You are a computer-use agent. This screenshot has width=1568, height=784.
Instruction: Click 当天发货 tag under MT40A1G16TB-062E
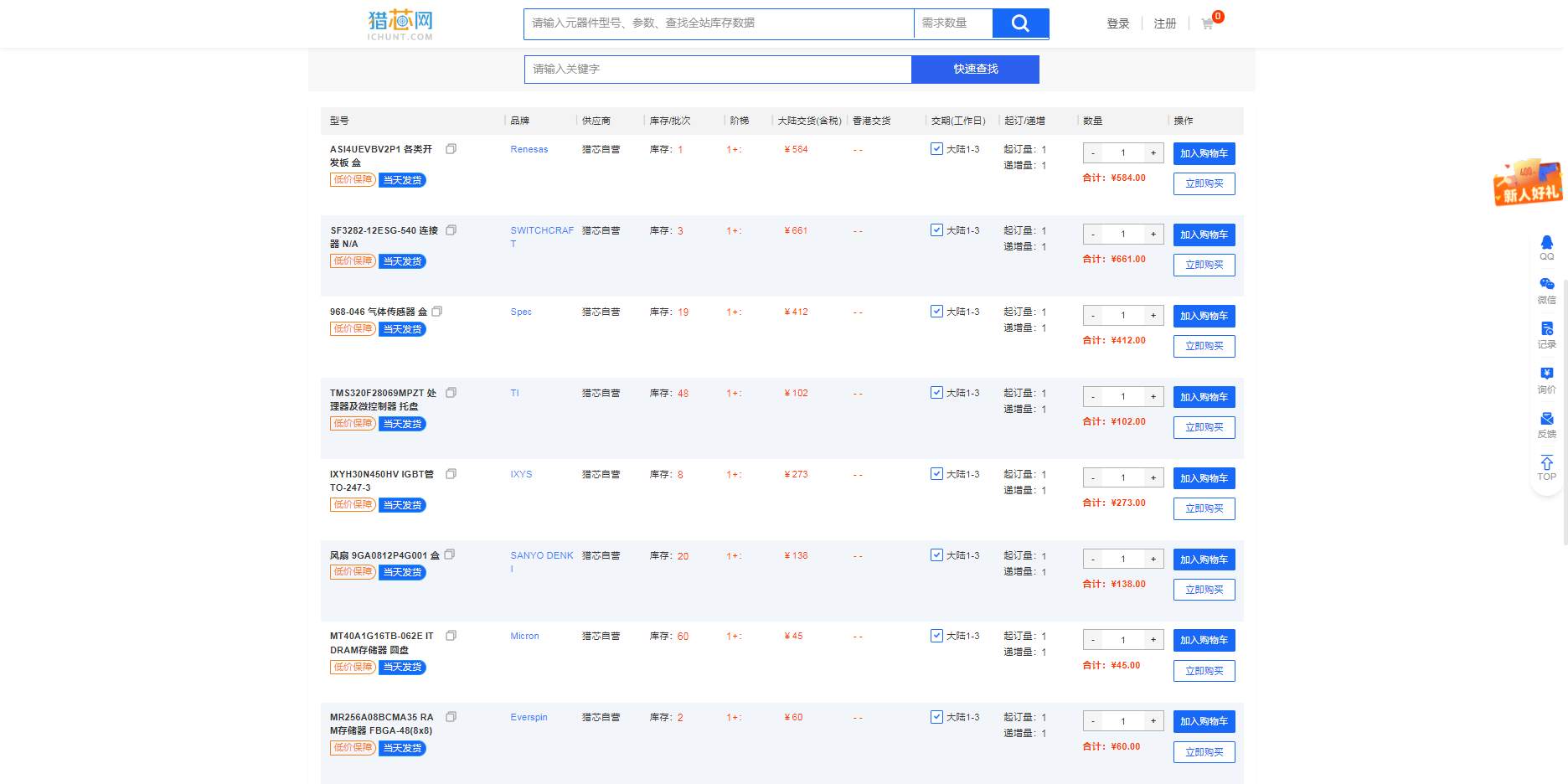pos(402,667)
